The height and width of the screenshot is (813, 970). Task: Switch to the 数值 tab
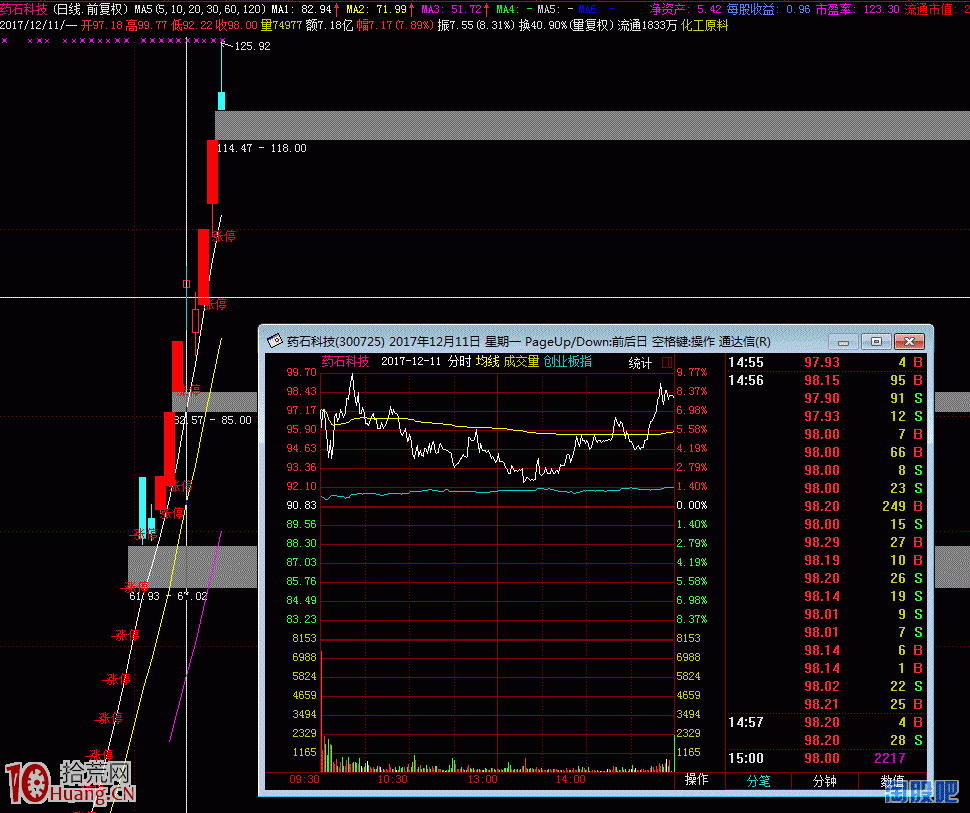pos(892,781)
